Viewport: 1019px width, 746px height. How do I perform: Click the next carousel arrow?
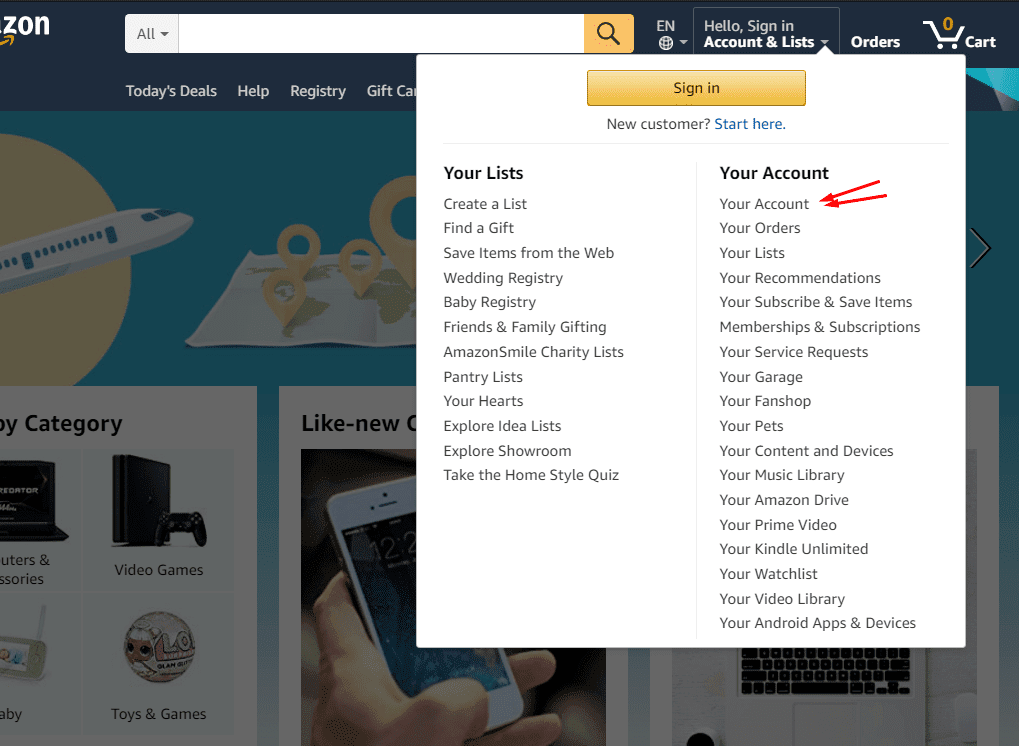pyautogui.click(x=980, y=248)
